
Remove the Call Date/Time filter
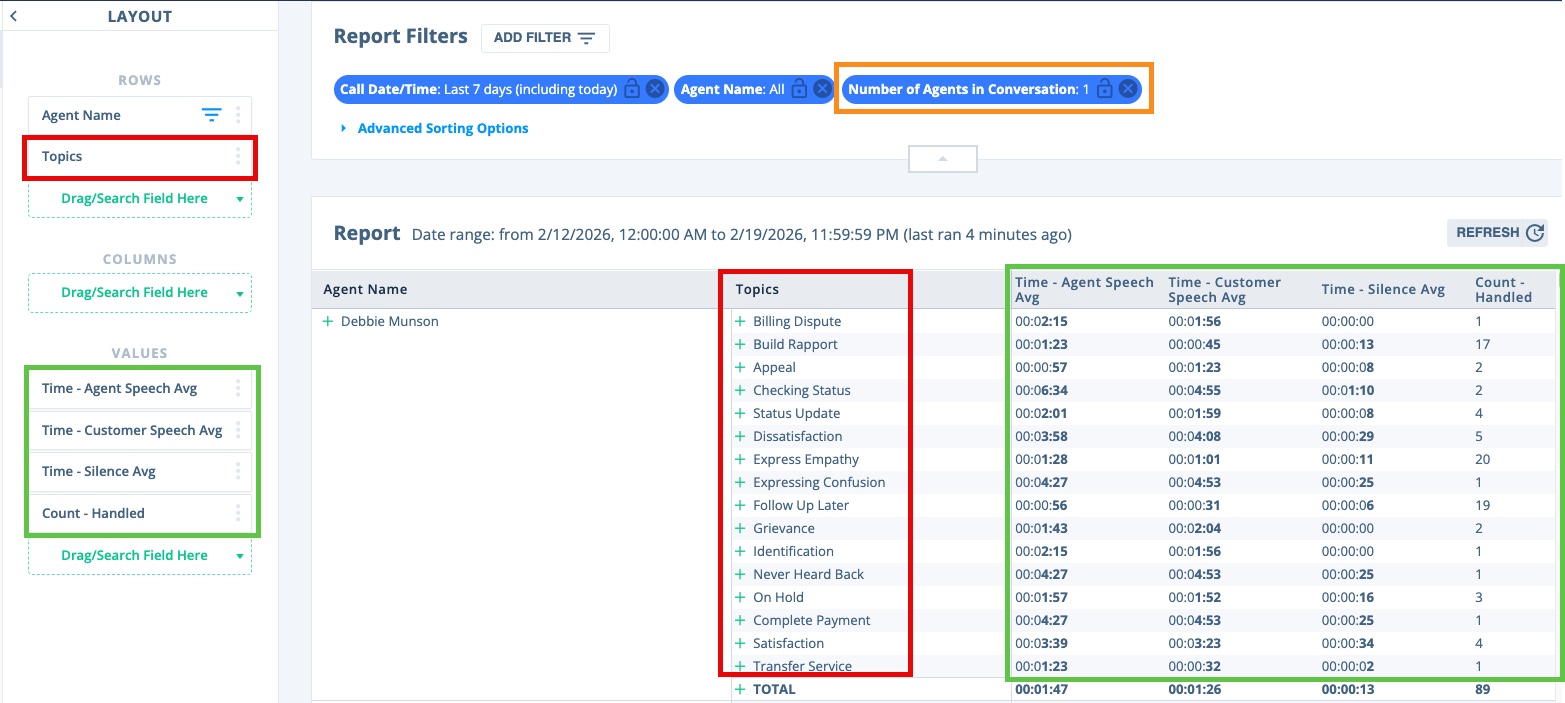pyautogui.click(x=654, y=89)
